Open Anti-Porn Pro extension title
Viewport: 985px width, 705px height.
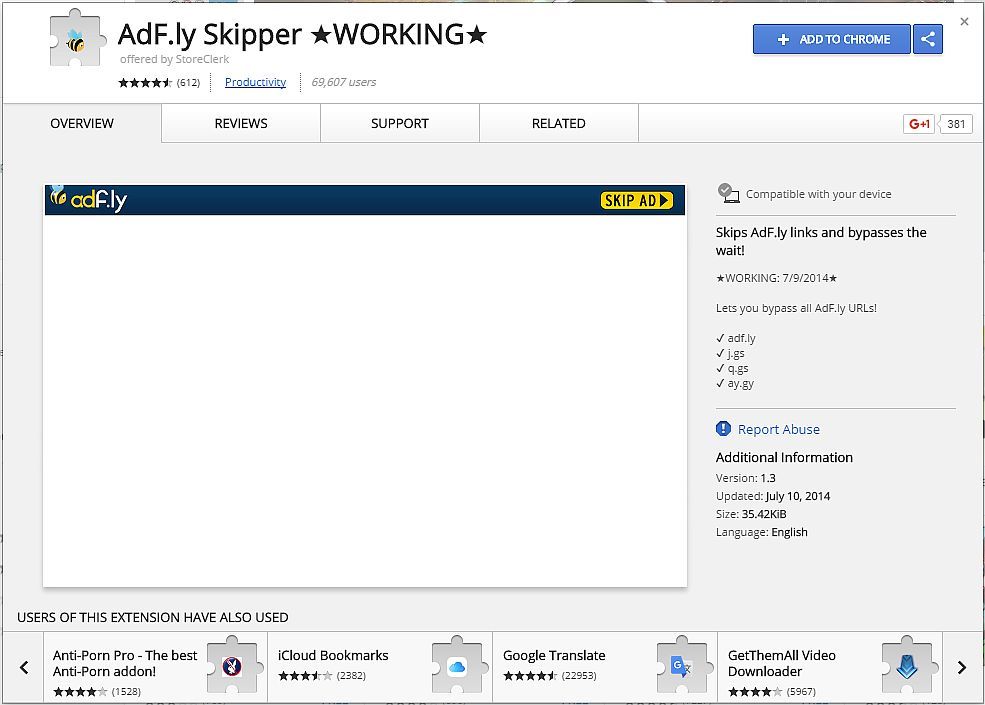pos(125,663)
